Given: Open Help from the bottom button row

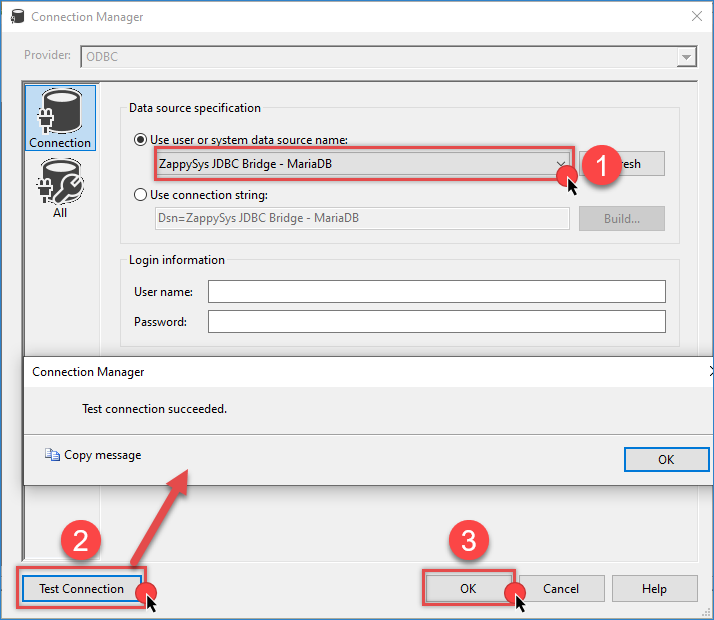Looking at the screenshot, I should pyautogui.click(x=654, y=588).
